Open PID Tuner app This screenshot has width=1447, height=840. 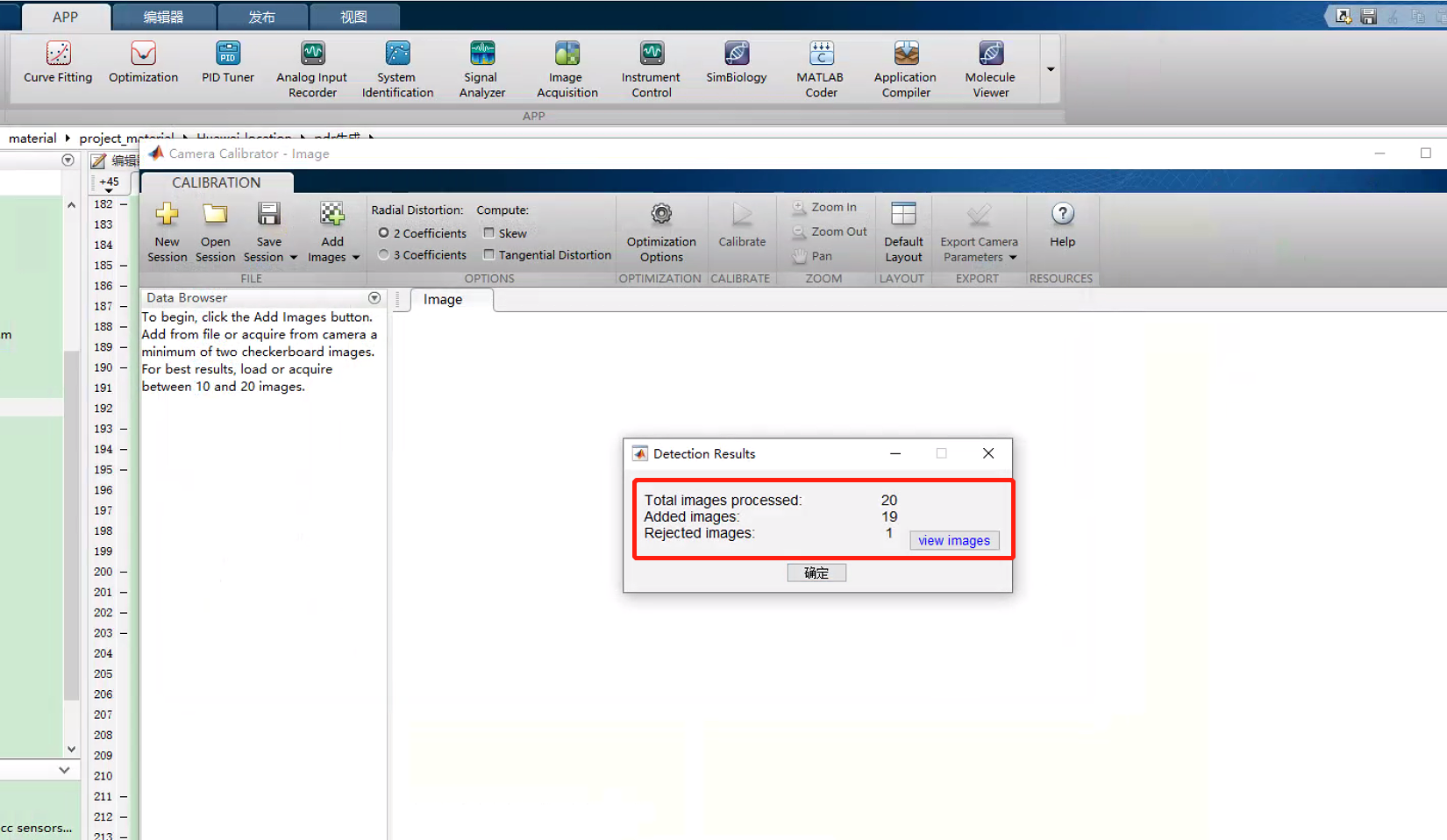click(x=228, y=62)
